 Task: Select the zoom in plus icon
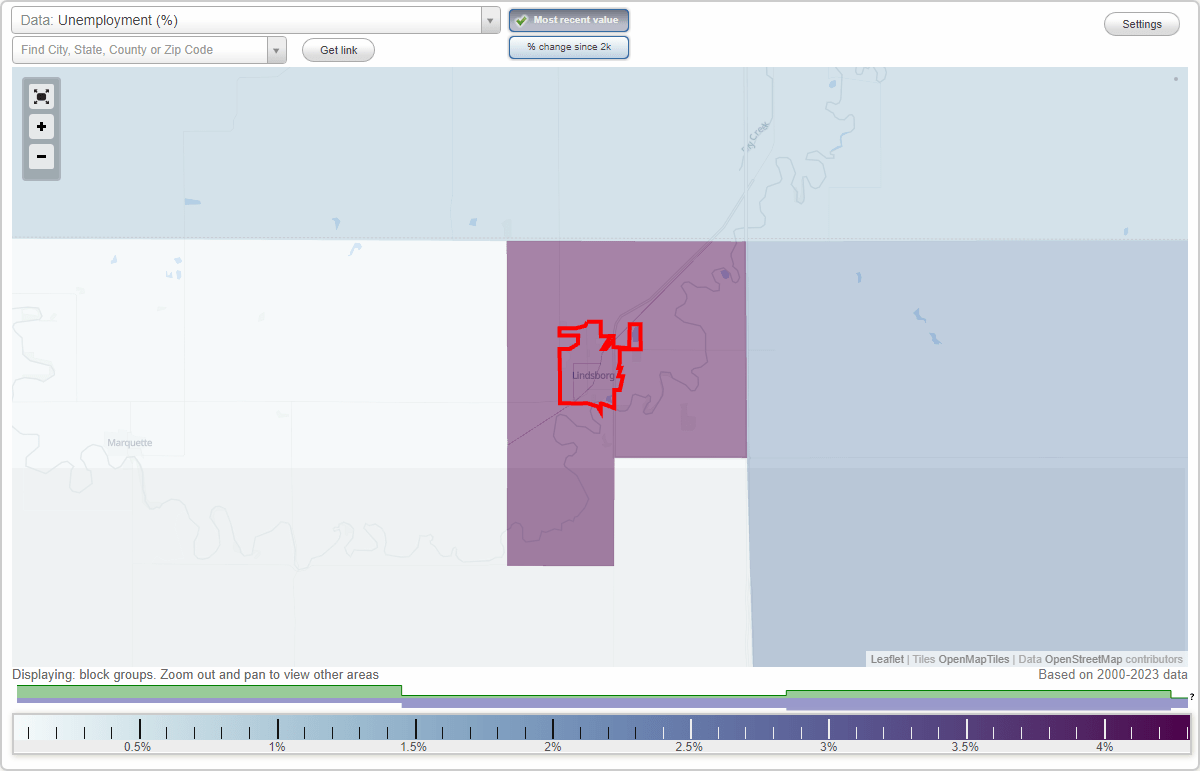pos(41,127)
